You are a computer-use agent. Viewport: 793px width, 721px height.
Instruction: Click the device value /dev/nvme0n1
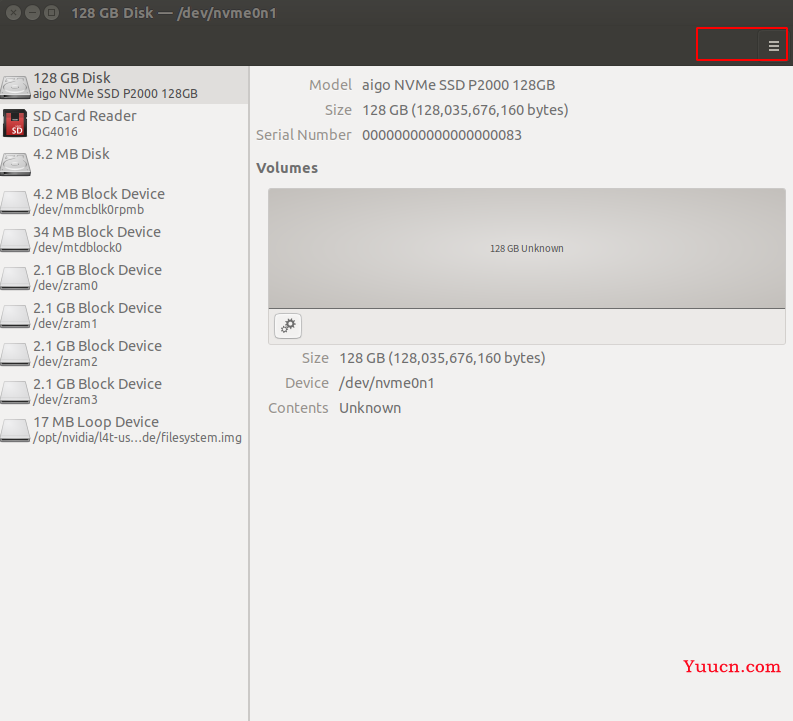(x=386, y=383)
